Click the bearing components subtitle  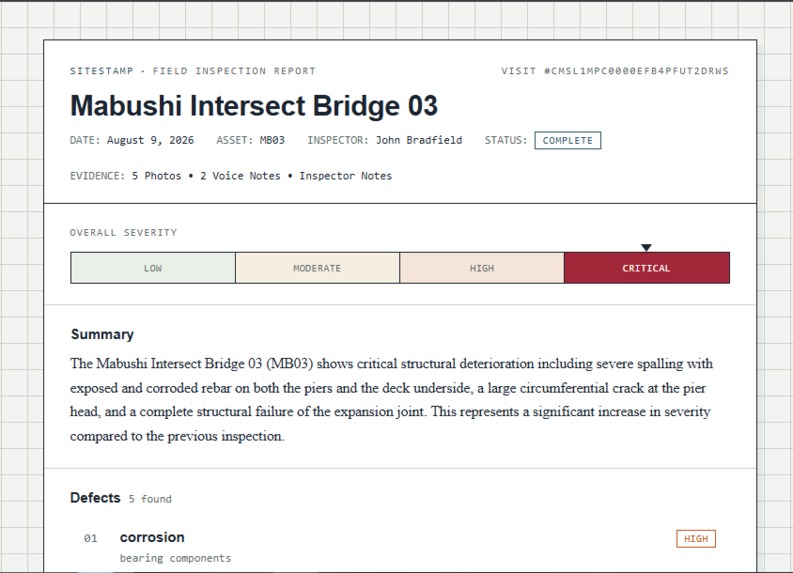click(x=175, y=558)
